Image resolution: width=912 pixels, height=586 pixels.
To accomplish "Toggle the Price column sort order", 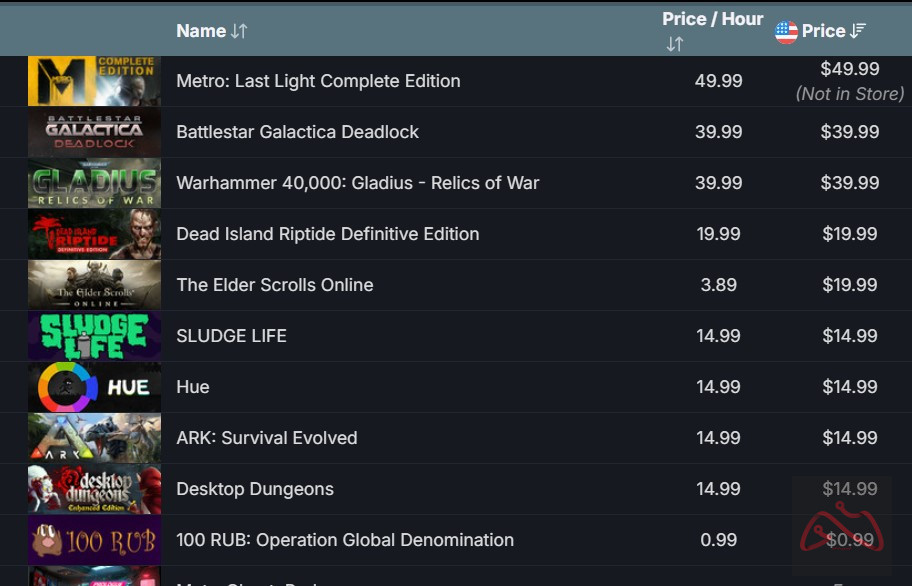I will [x=857, y=31].
